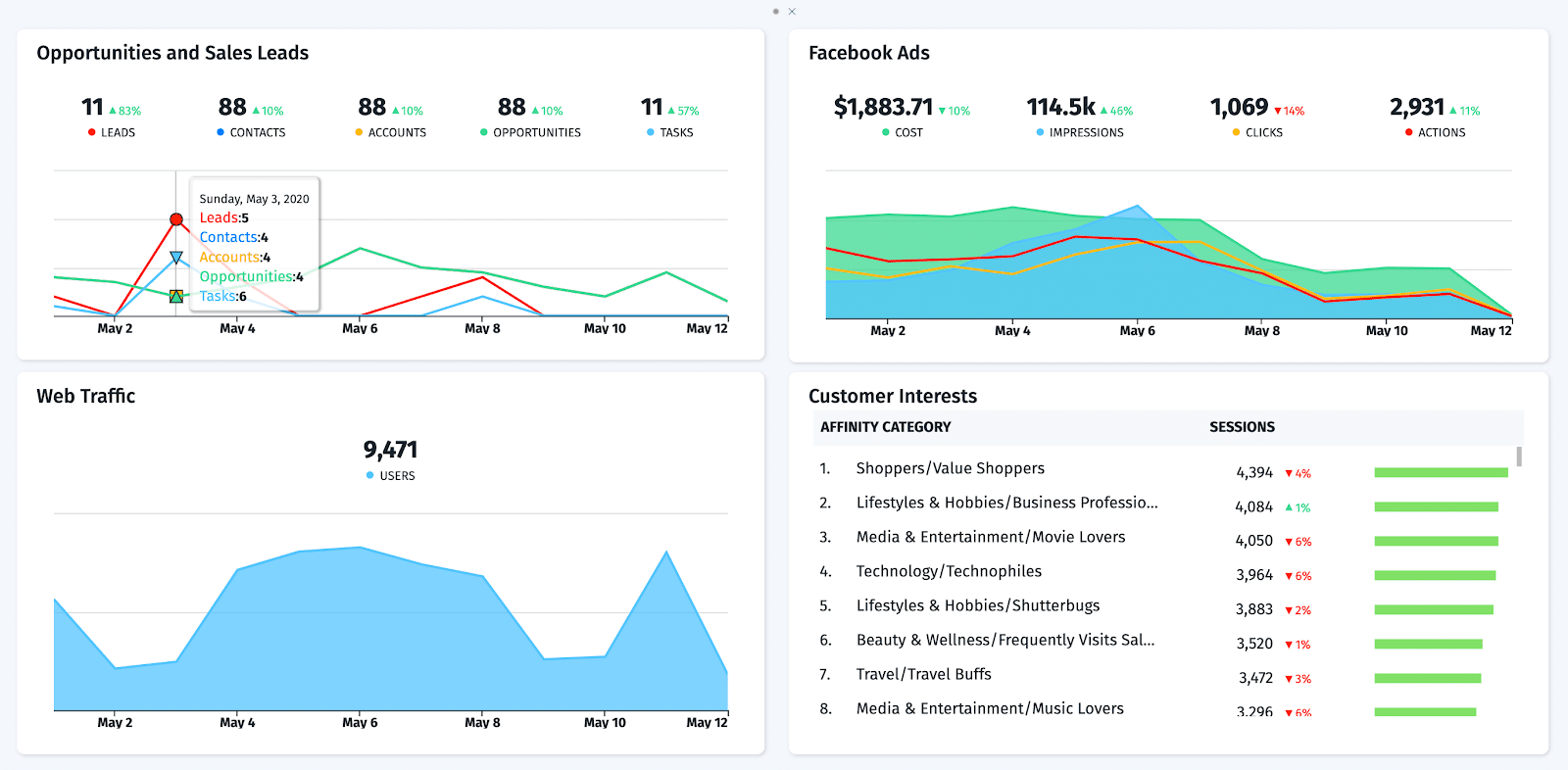
Task: Toggle the TASKS legend series
Action: (670, 132)
